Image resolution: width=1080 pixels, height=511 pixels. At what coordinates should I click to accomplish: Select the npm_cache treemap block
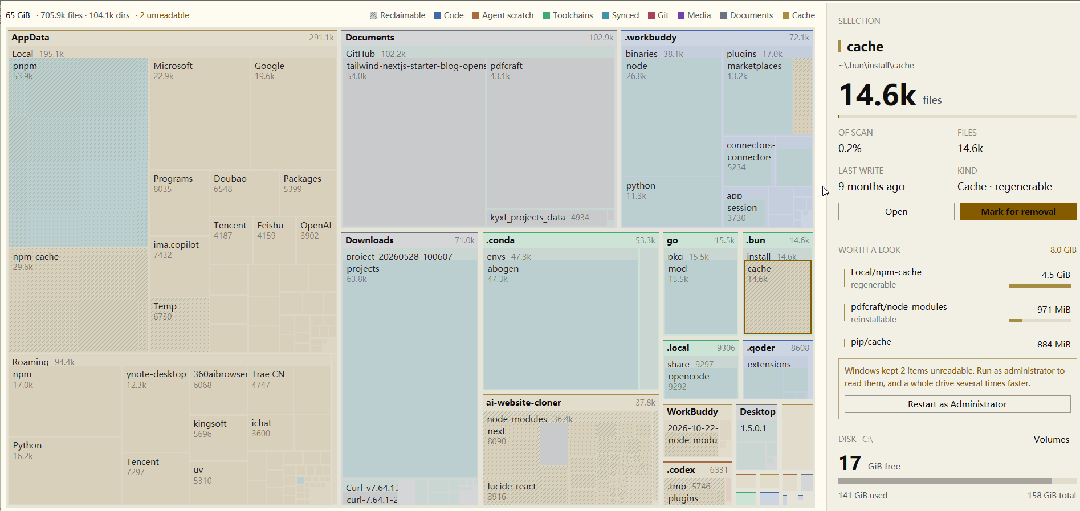pos(79,300)
